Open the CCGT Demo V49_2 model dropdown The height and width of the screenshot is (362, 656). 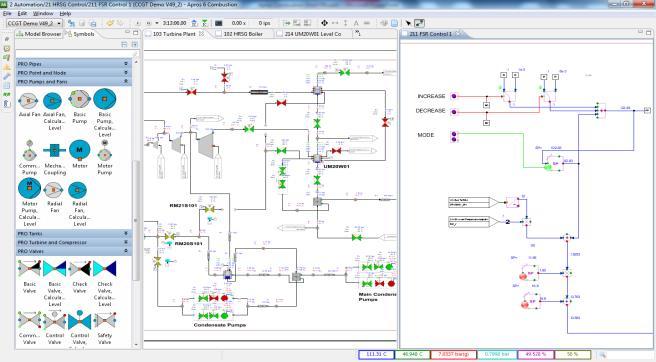pyautogui.click(x=35, y=23)
